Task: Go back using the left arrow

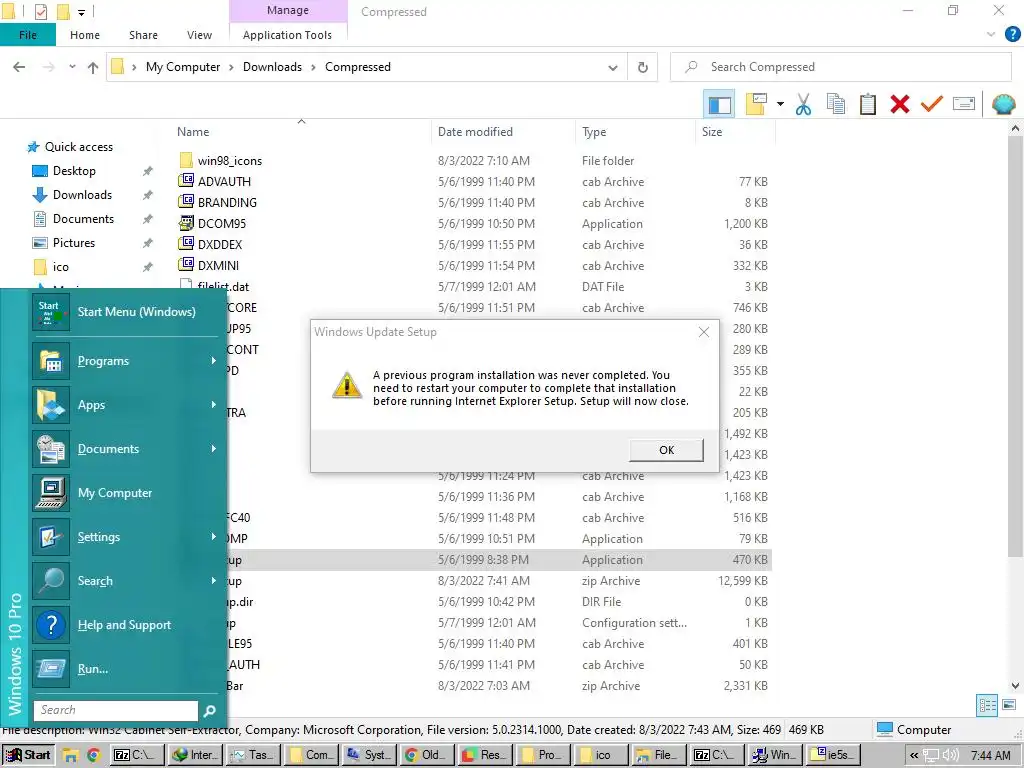Action: point(20,67)
